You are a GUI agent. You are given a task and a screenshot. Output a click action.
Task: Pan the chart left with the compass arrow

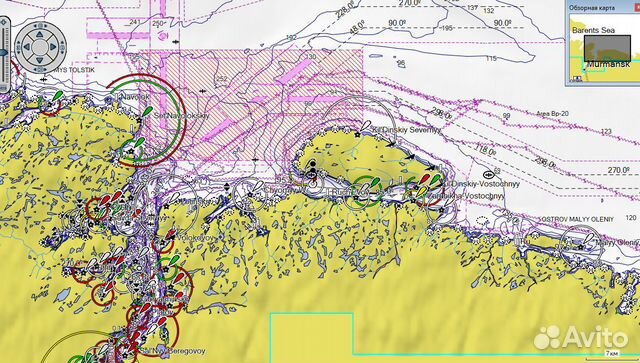pyautogui.click(x=27, y=47)
